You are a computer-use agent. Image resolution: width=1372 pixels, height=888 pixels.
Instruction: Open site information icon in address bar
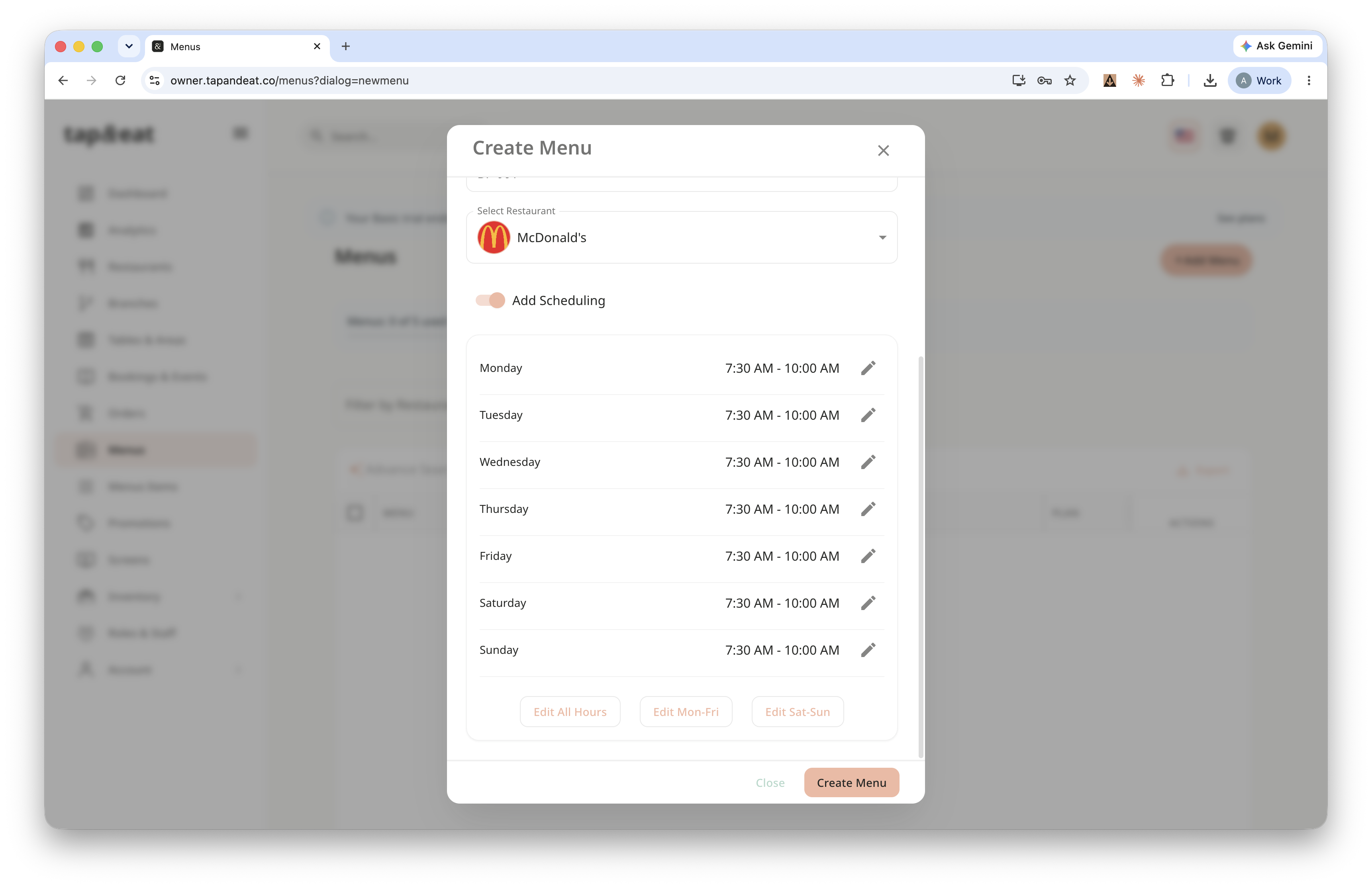(155, 81)
